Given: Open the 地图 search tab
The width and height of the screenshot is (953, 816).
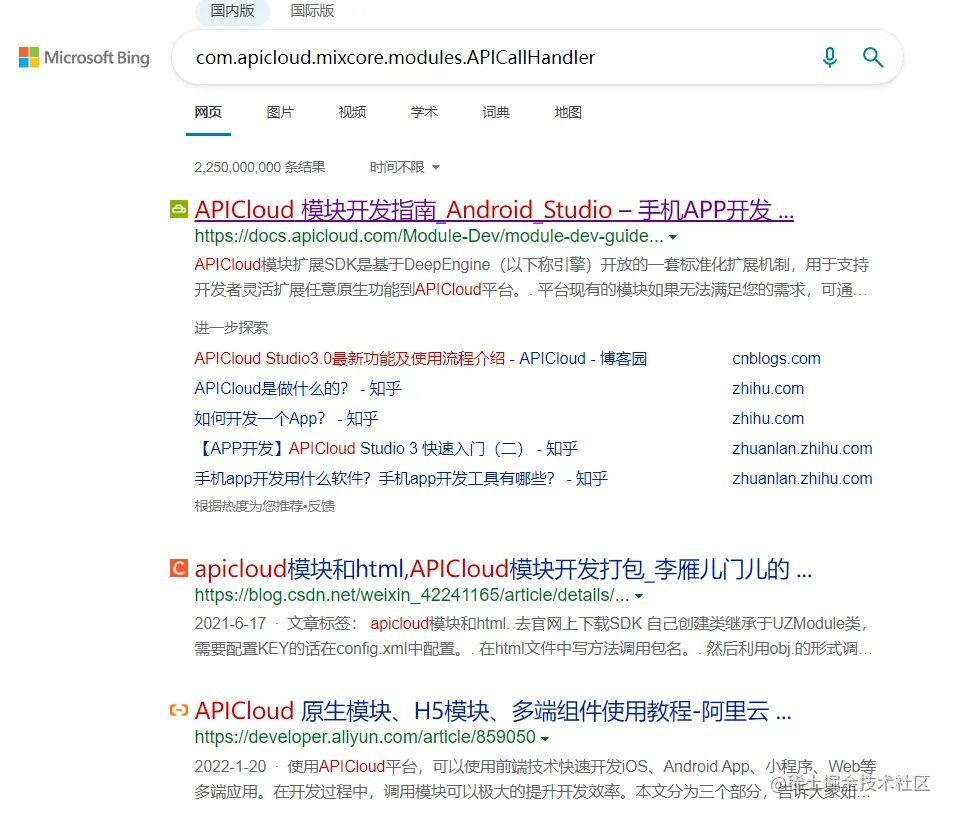Looking at the screenshot, I should point(568,112).
